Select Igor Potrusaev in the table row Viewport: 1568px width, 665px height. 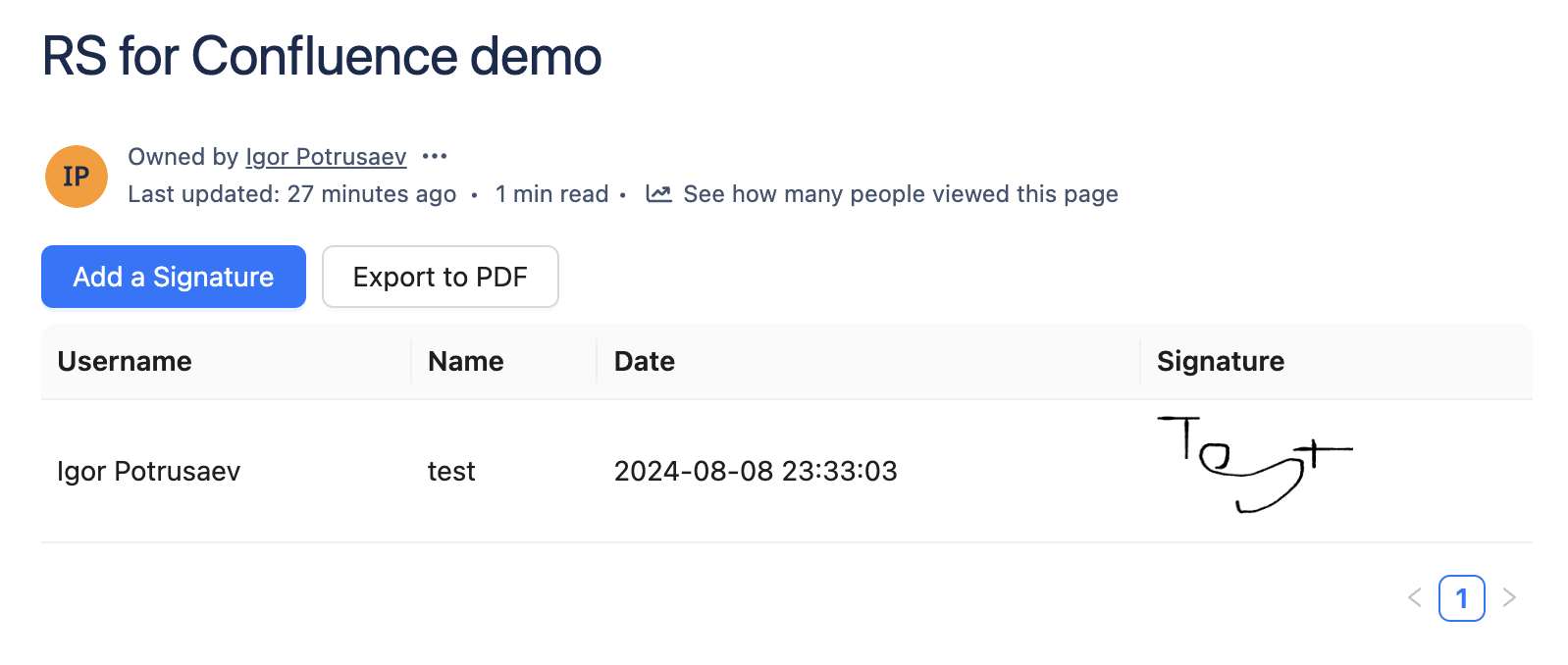pyautogui.click(x=149, y=471)
